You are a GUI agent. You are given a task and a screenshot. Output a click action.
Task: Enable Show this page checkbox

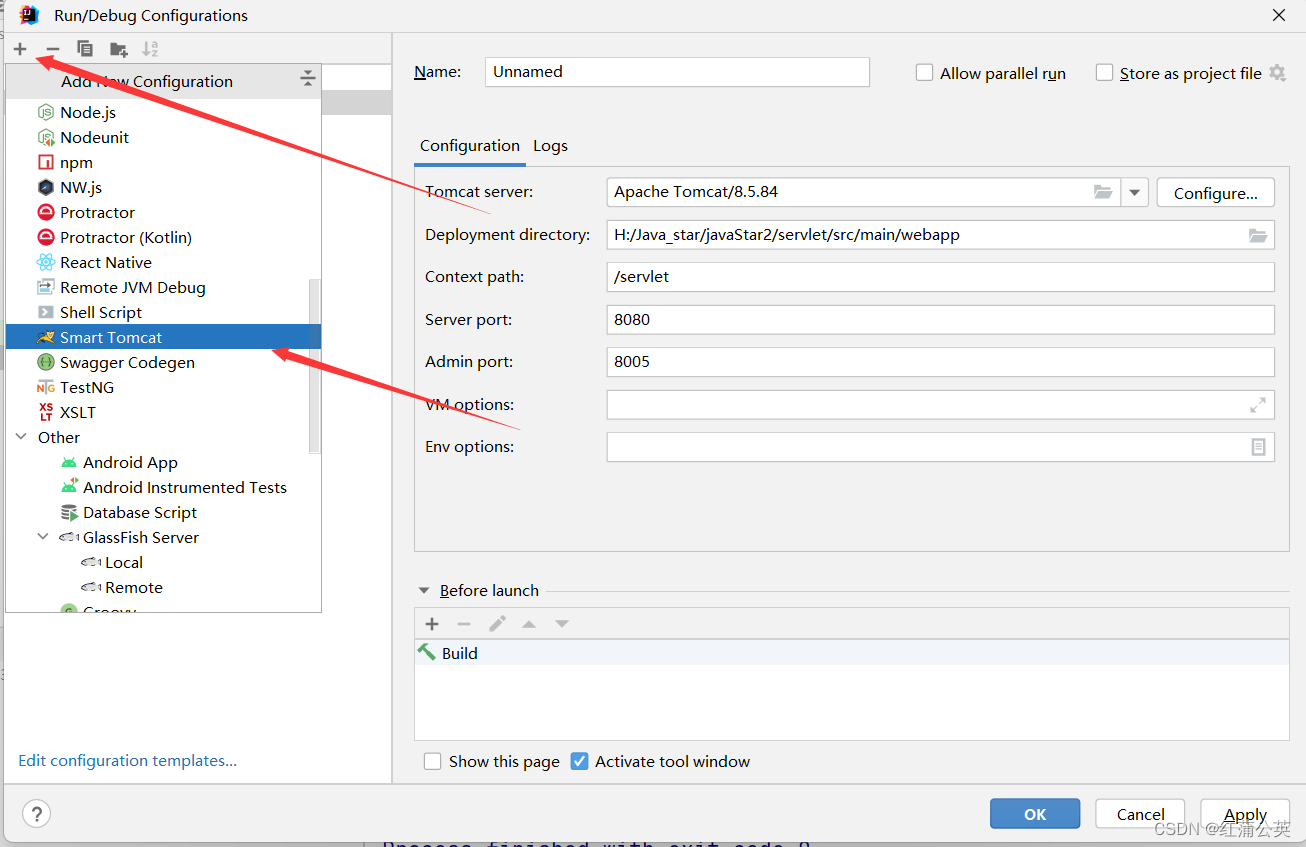(x=432, y=762)
